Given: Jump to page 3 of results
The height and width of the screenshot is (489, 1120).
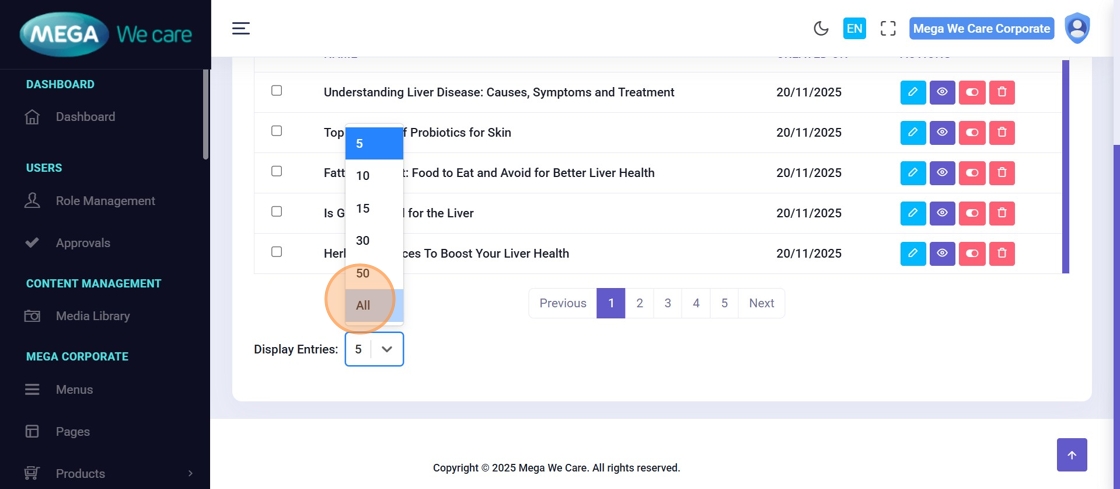Looking at the screenshot, I should pos(667,303).
